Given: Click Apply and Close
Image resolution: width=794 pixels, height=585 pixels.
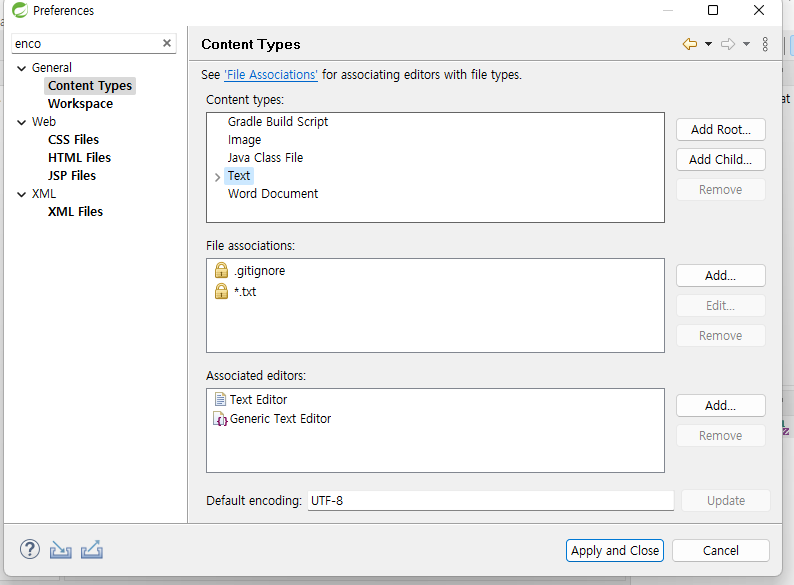Looking at the screenshot, I should (614, 550).
